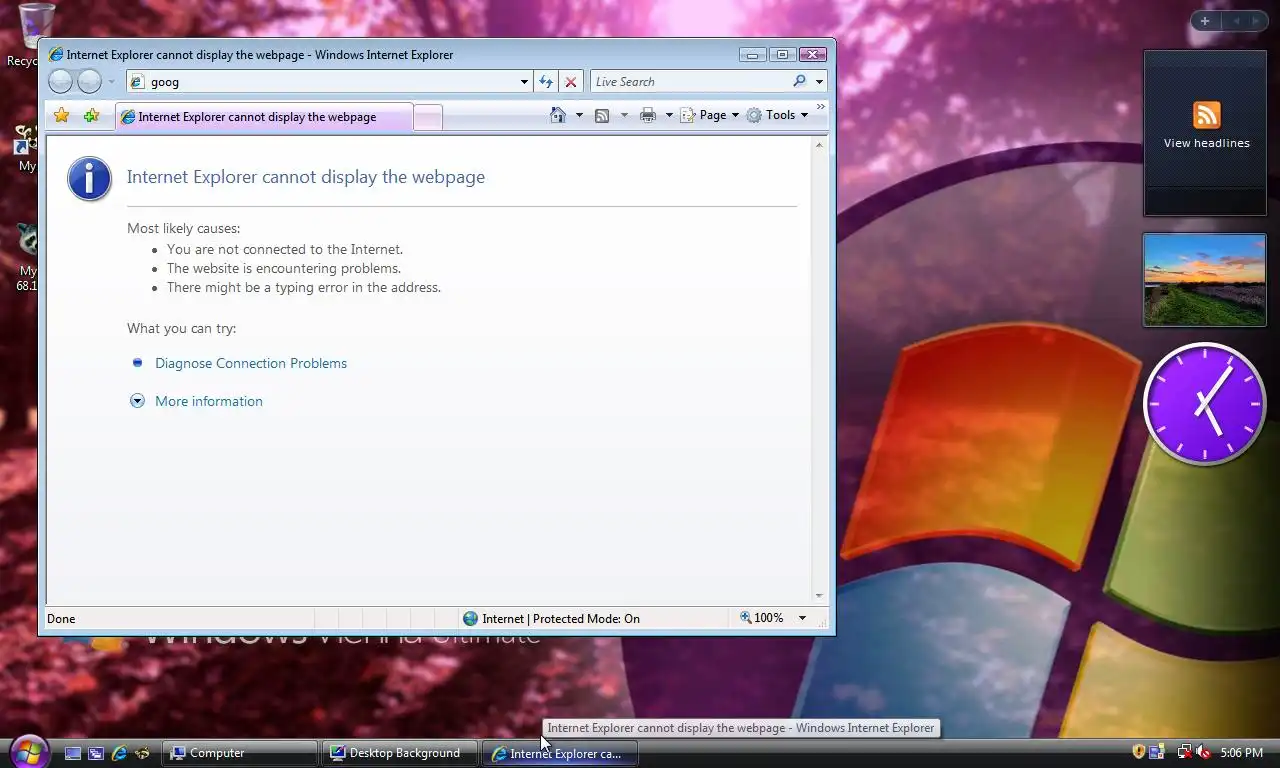The height and width of the screenshot is (768, 1280).
Task: Click the 100% zoom level button
Action: point(761,618)
